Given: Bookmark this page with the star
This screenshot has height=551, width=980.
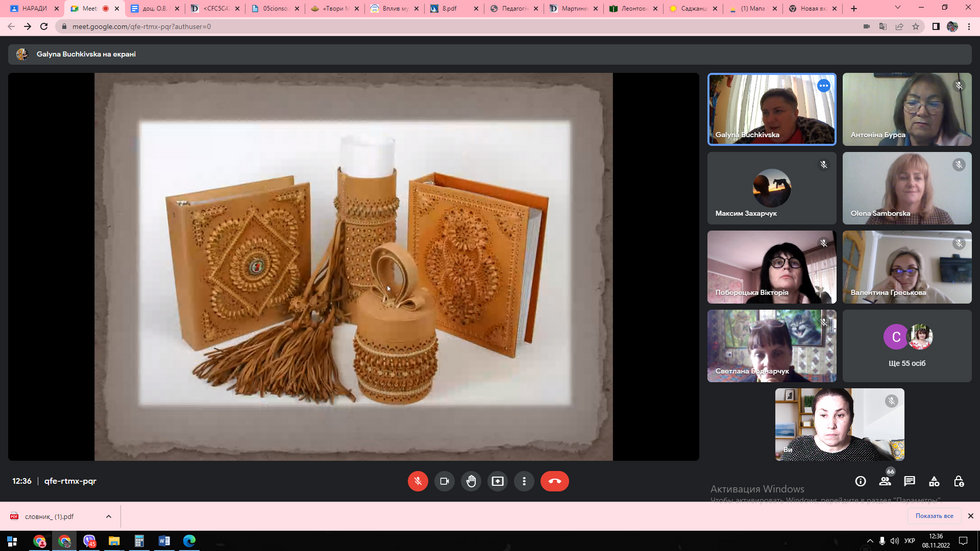Looking at the screenshot, I should point(916,27).
